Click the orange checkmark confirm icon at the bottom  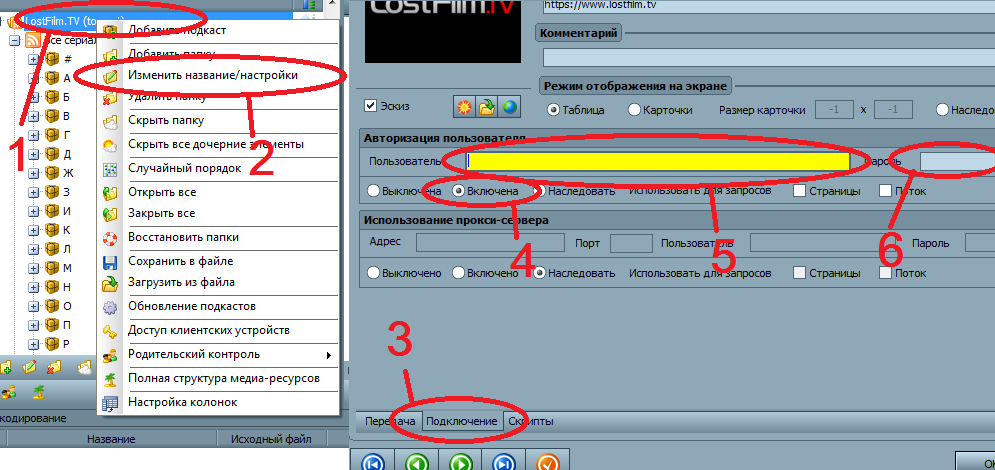tap(546, 461)
